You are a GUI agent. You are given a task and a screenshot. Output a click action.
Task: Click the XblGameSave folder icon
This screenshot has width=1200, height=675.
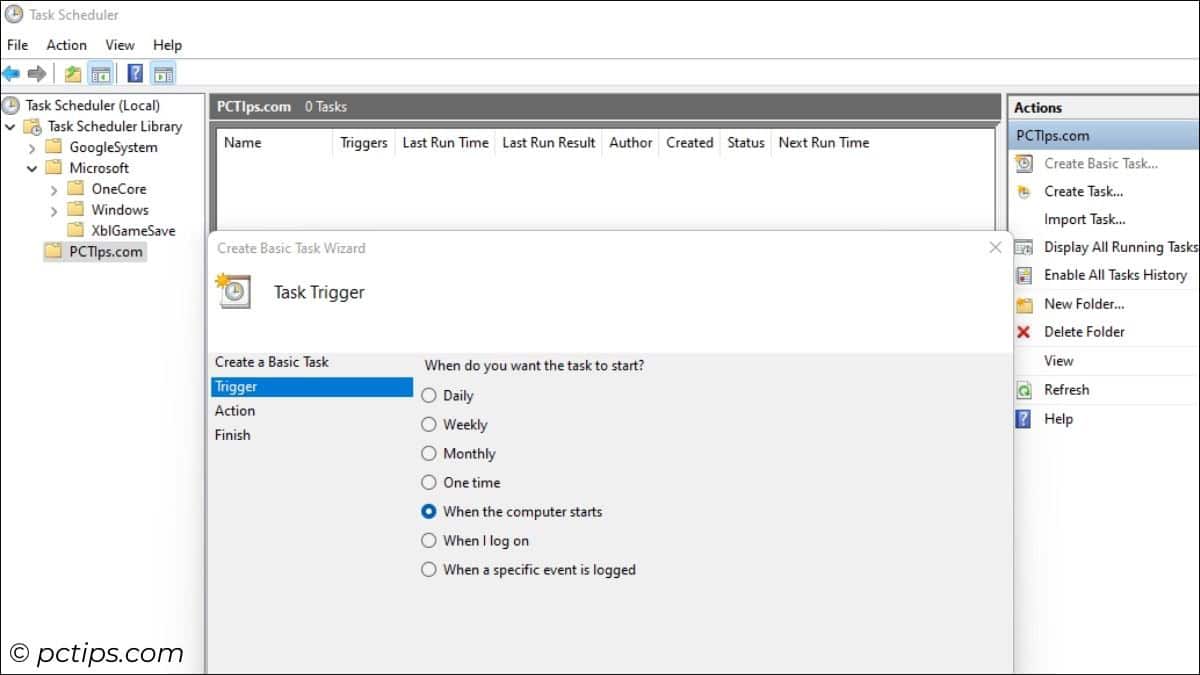pyautogui.click(x=76, y=230)
